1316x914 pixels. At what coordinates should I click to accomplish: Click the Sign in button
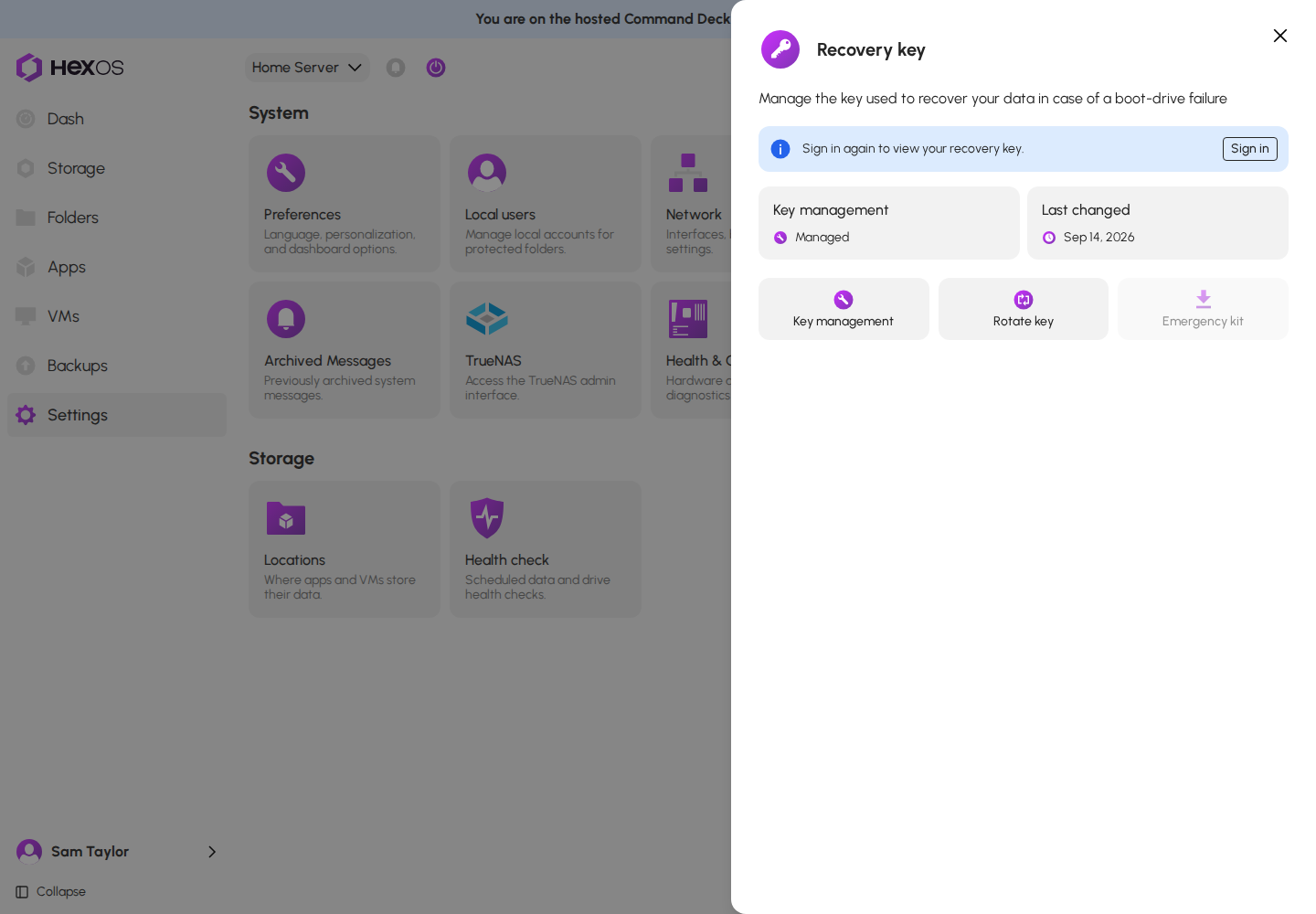pyautogui.click(x=1249, y=149)
